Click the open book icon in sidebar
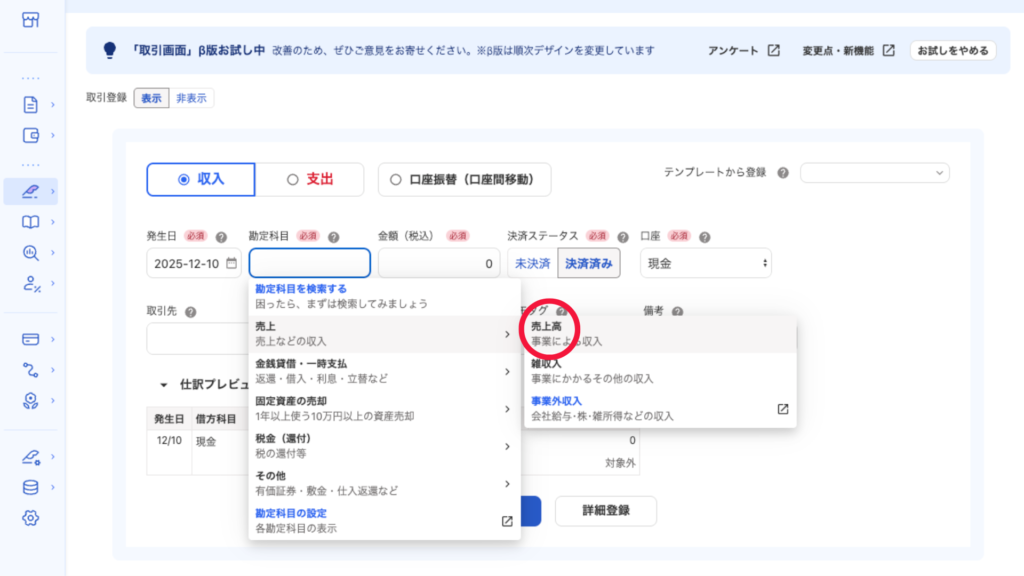The width and height of the screenshot is (1024, 576). (30, 222)
